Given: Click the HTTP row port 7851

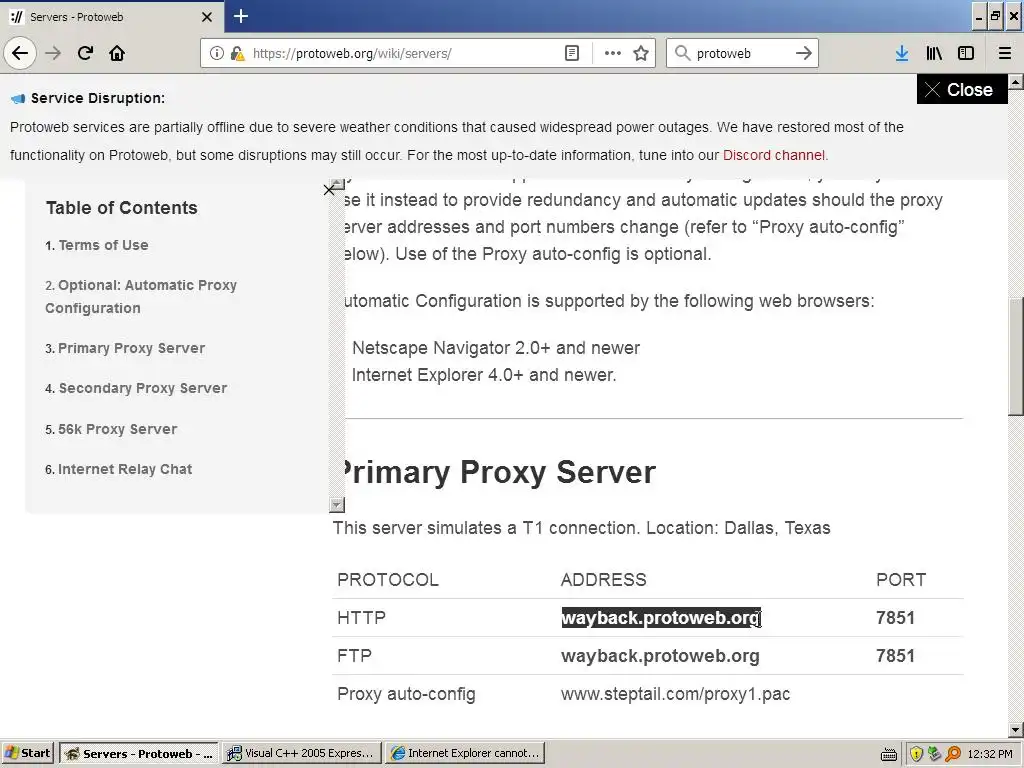Looking at the screenshot, I should [x=895, y=618].
